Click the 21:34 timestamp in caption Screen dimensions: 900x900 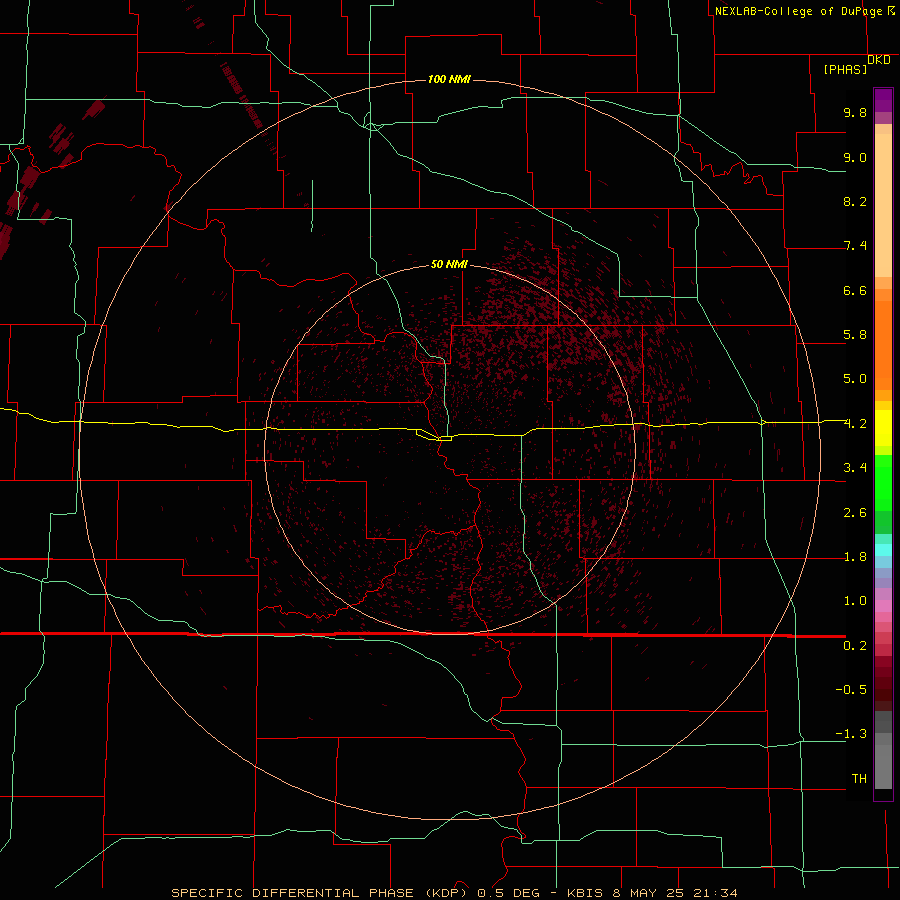tap(715, 893)
